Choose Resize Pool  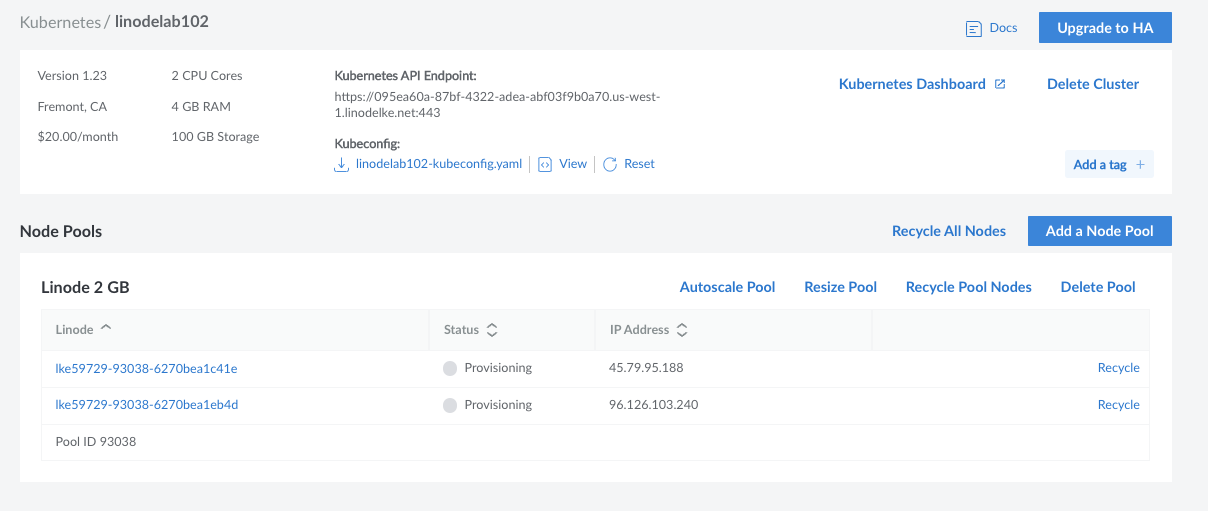tap(840, 287)
